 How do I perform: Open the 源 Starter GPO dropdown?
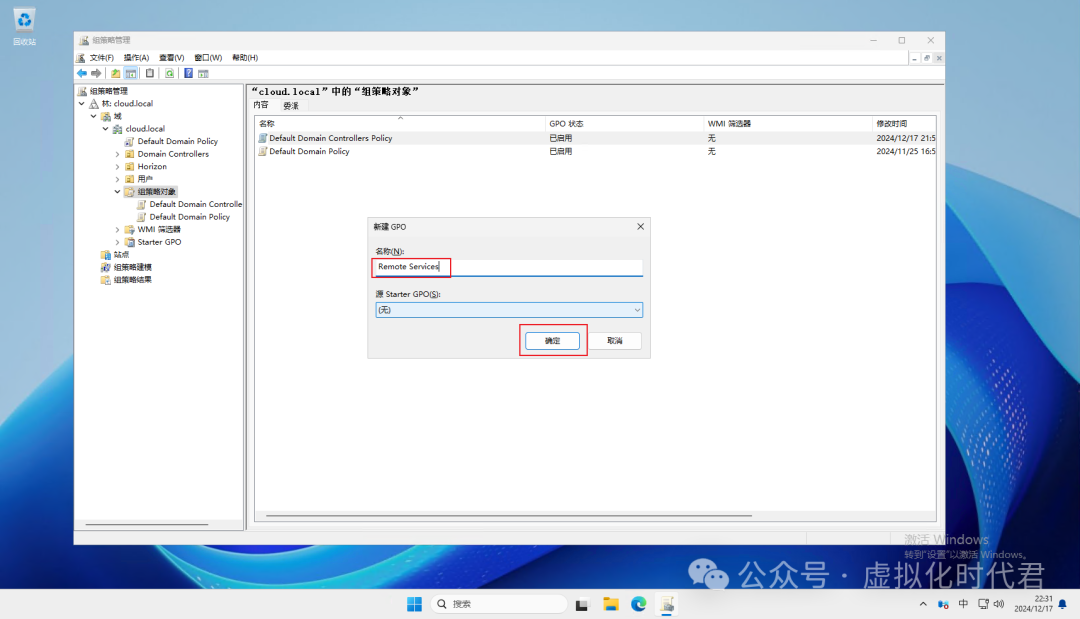click(509, 310)
